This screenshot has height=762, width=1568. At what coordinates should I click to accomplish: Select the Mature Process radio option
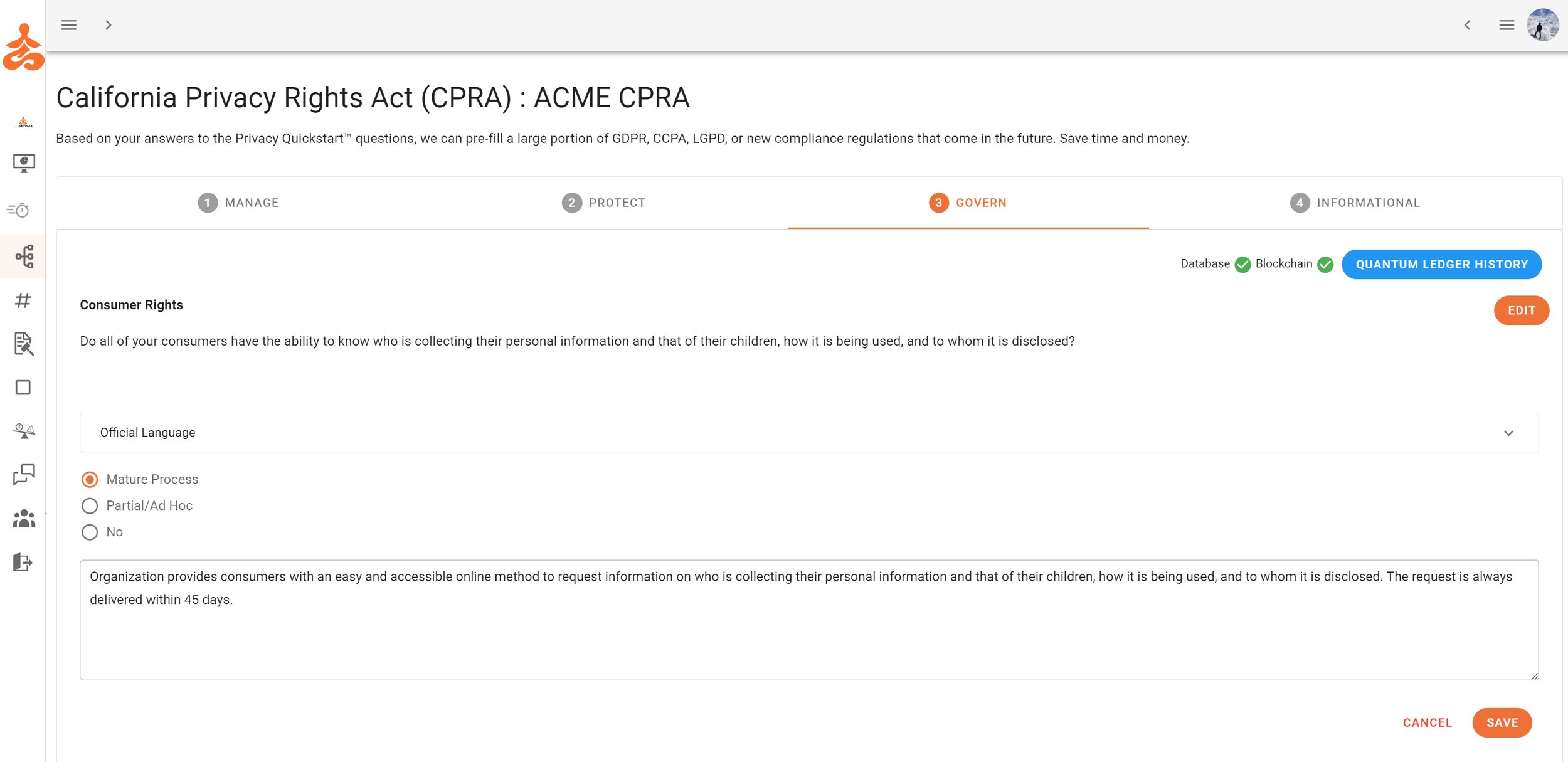click(90, 480)
